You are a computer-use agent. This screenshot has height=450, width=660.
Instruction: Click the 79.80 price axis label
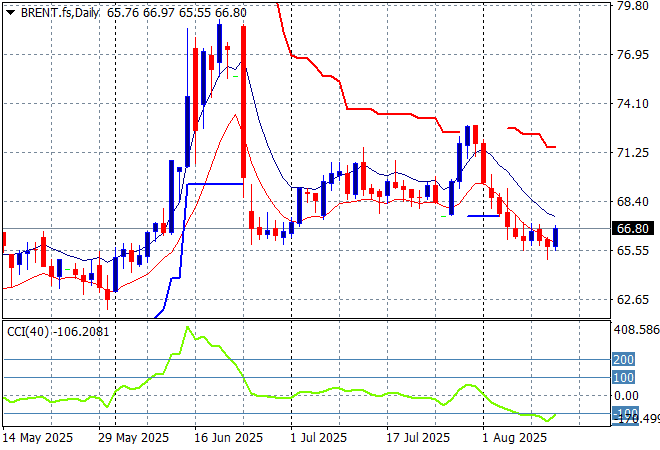[x=633, y=5]
